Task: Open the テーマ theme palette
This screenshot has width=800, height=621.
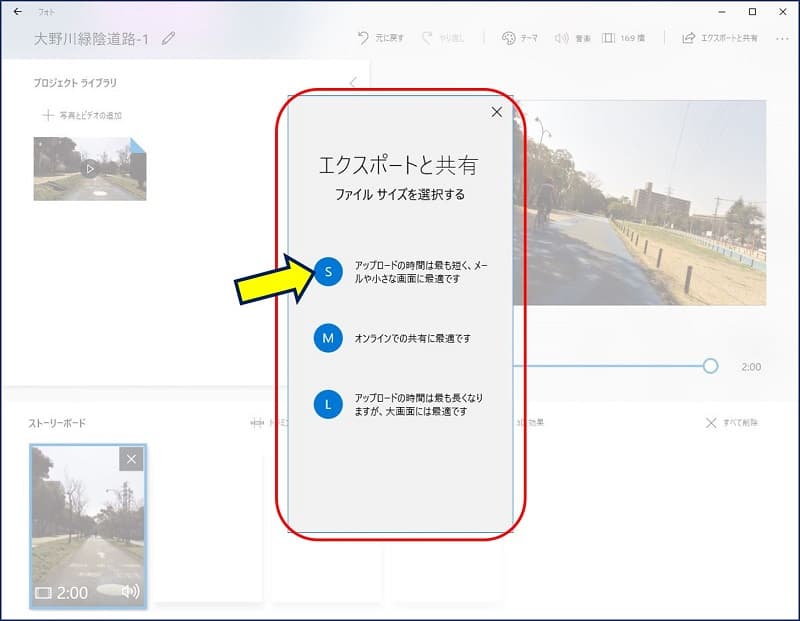Action: [519, 38]
